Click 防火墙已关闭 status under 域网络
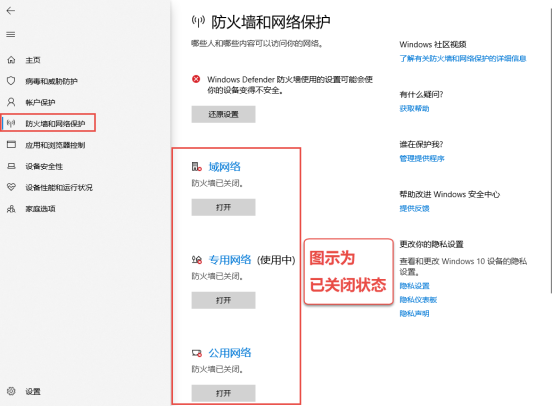Screen dimensions: 553x407 point(217,183)
